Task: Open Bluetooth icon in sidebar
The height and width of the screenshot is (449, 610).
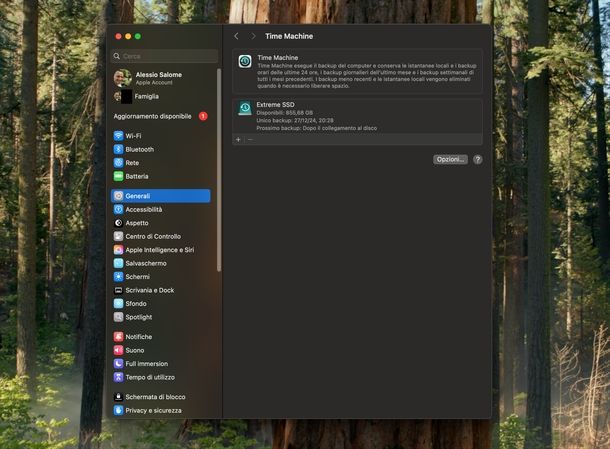Action: [x=118, y=149]
